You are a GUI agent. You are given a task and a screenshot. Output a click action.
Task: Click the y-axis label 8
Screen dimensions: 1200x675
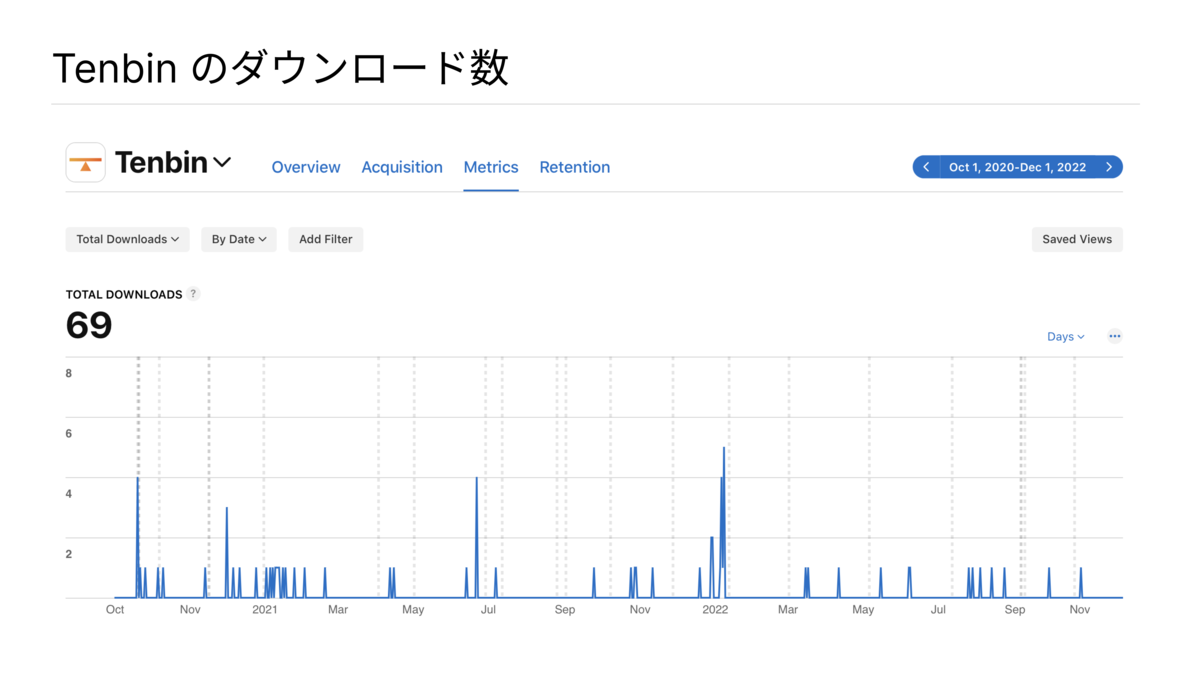[69, 373]
